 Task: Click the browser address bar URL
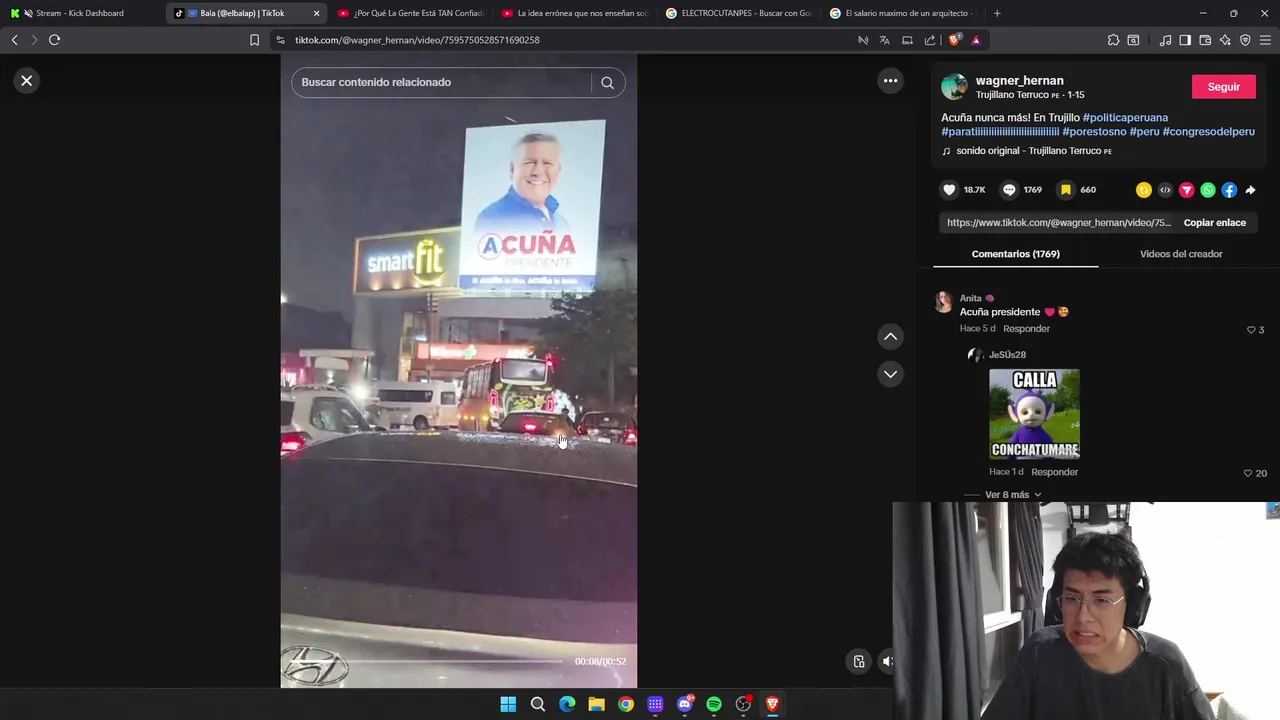[417, 40]
